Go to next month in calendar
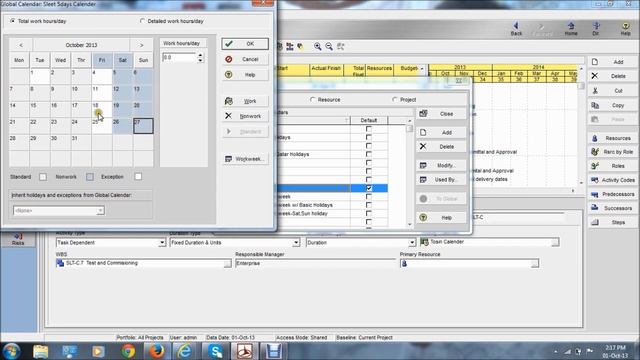 [142, 45]
